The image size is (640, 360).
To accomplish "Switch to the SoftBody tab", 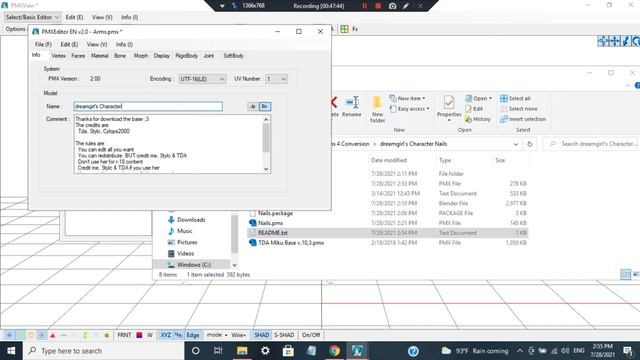I will [233, 56].
